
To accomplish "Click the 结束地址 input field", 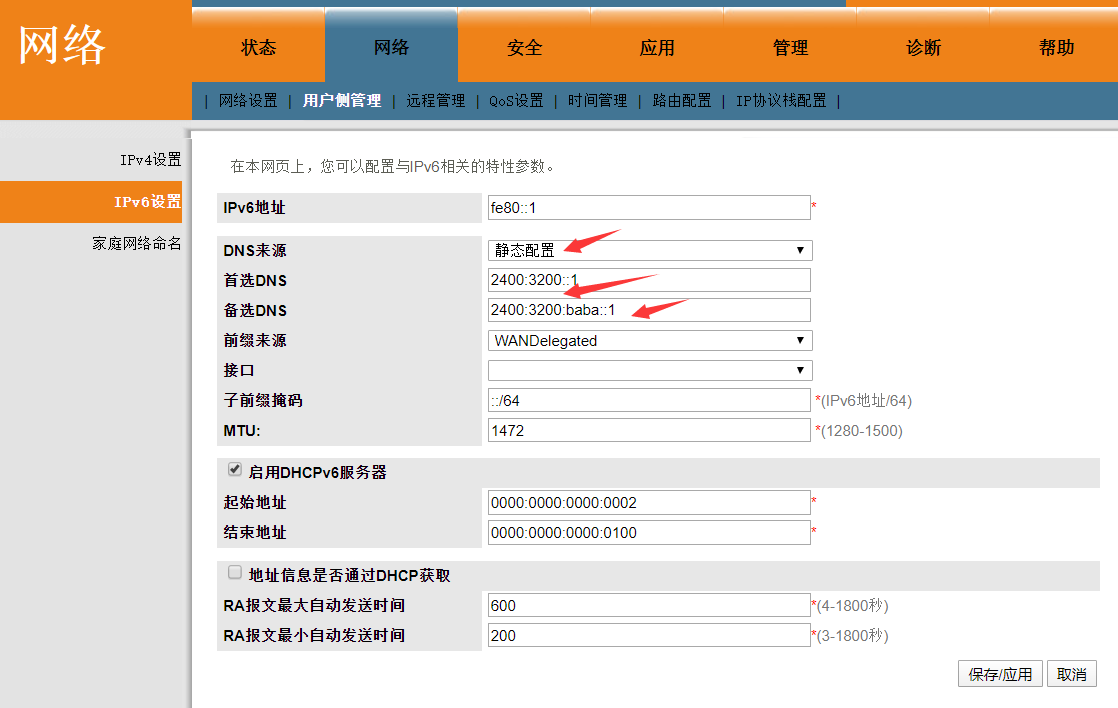I will [649, 533].
